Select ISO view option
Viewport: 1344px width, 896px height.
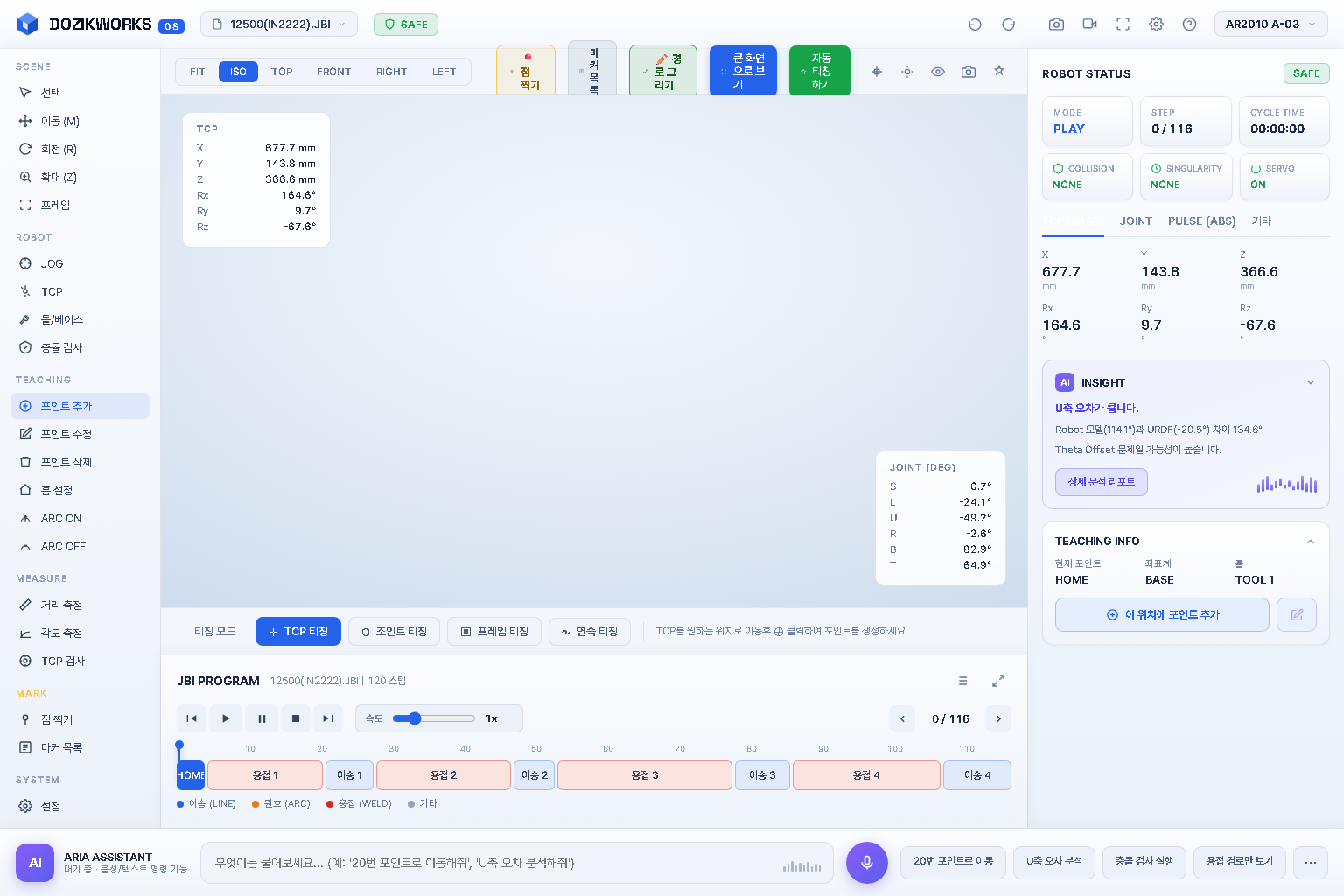click(x=238, y=72)
